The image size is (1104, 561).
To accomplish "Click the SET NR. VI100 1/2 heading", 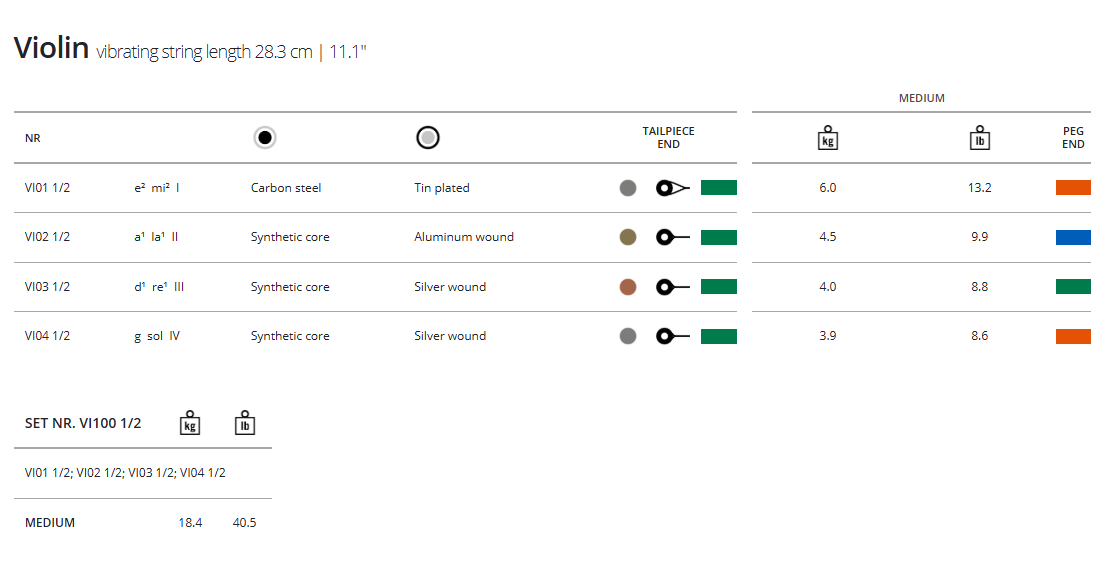I will click(83, 423).
